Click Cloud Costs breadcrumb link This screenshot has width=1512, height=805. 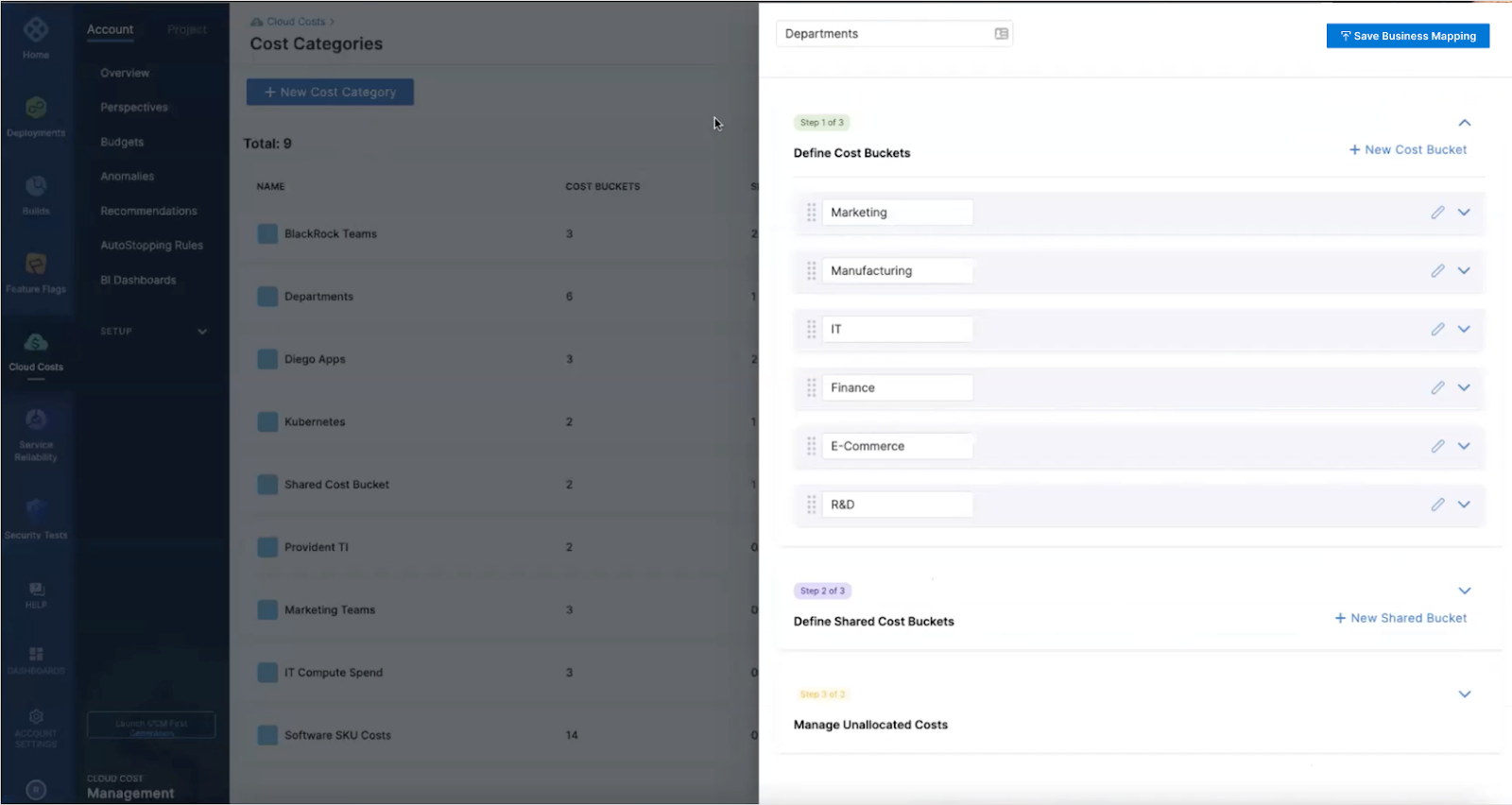pos(296,22)
